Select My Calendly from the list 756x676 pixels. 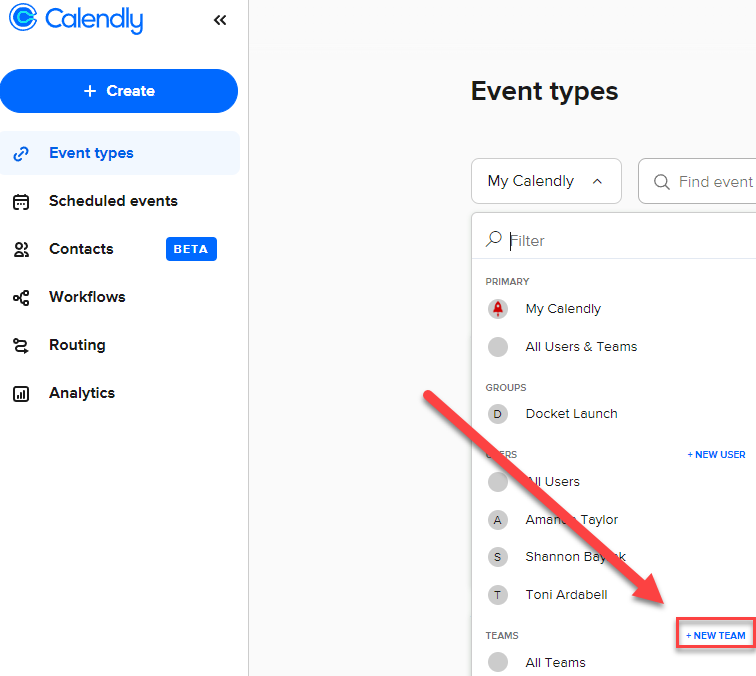click(x=563, y=309)
